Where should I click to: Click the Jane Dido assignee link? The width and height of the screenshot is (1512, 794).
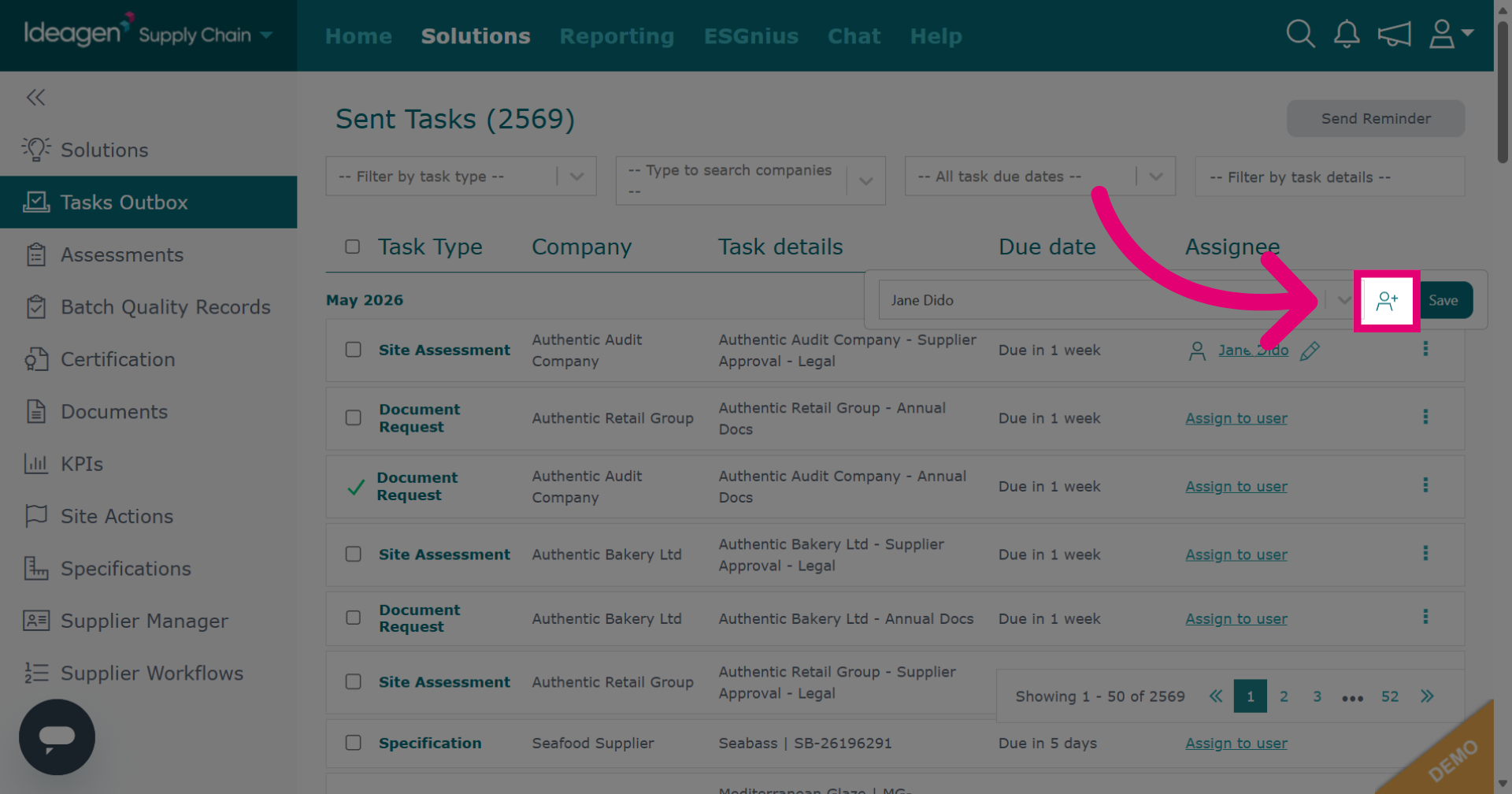(x=1253, y=351)
